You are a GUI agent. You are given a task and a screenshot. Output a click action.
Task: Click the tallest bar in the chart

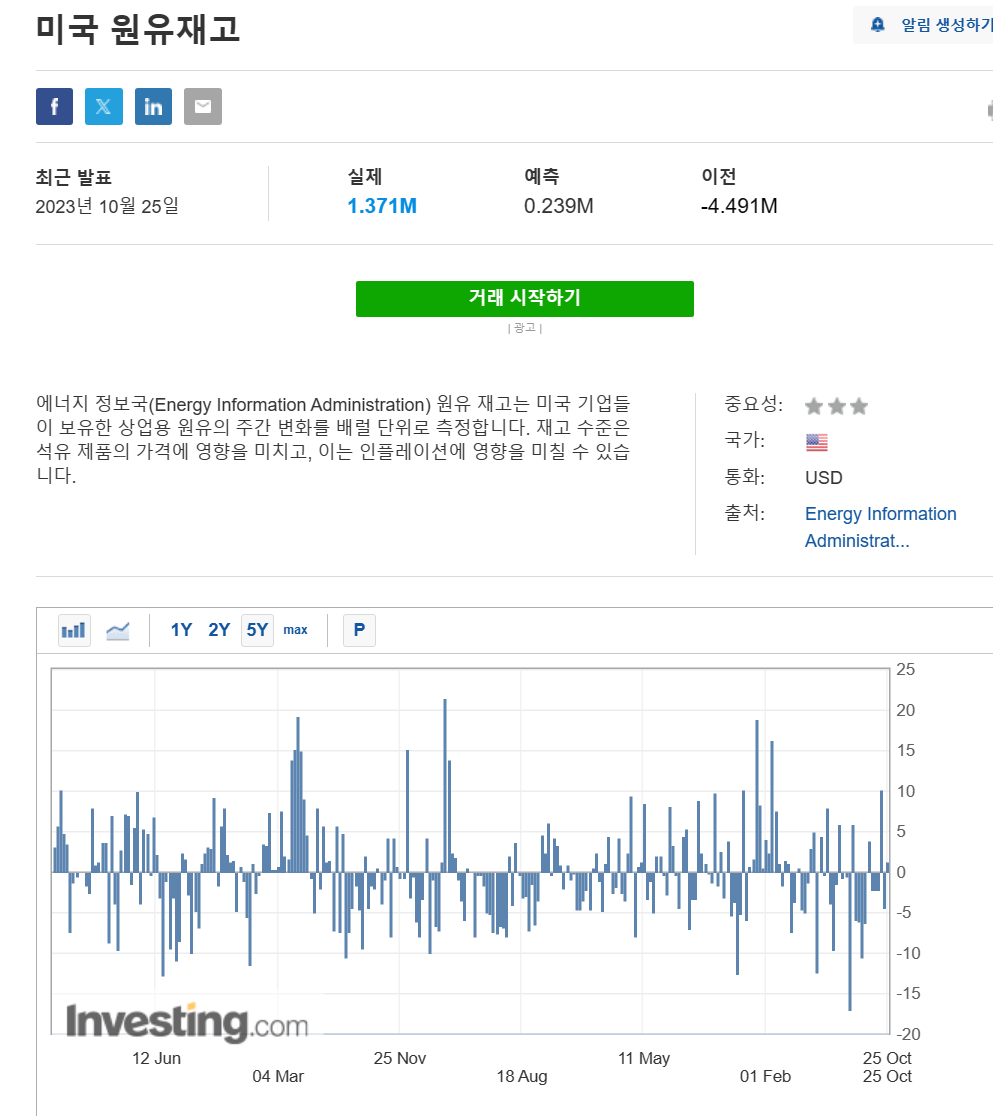tap(445, 786)
